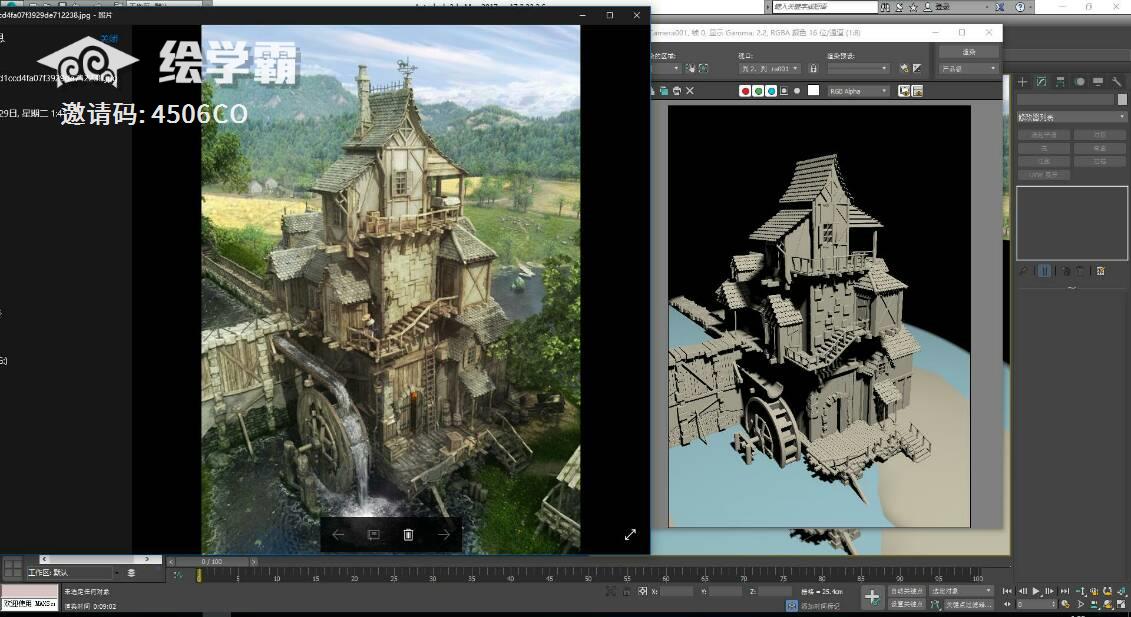Open the selected objects dropdown beside Auto Key
Screen dimensions: 1131x617
tap(961, 591)
